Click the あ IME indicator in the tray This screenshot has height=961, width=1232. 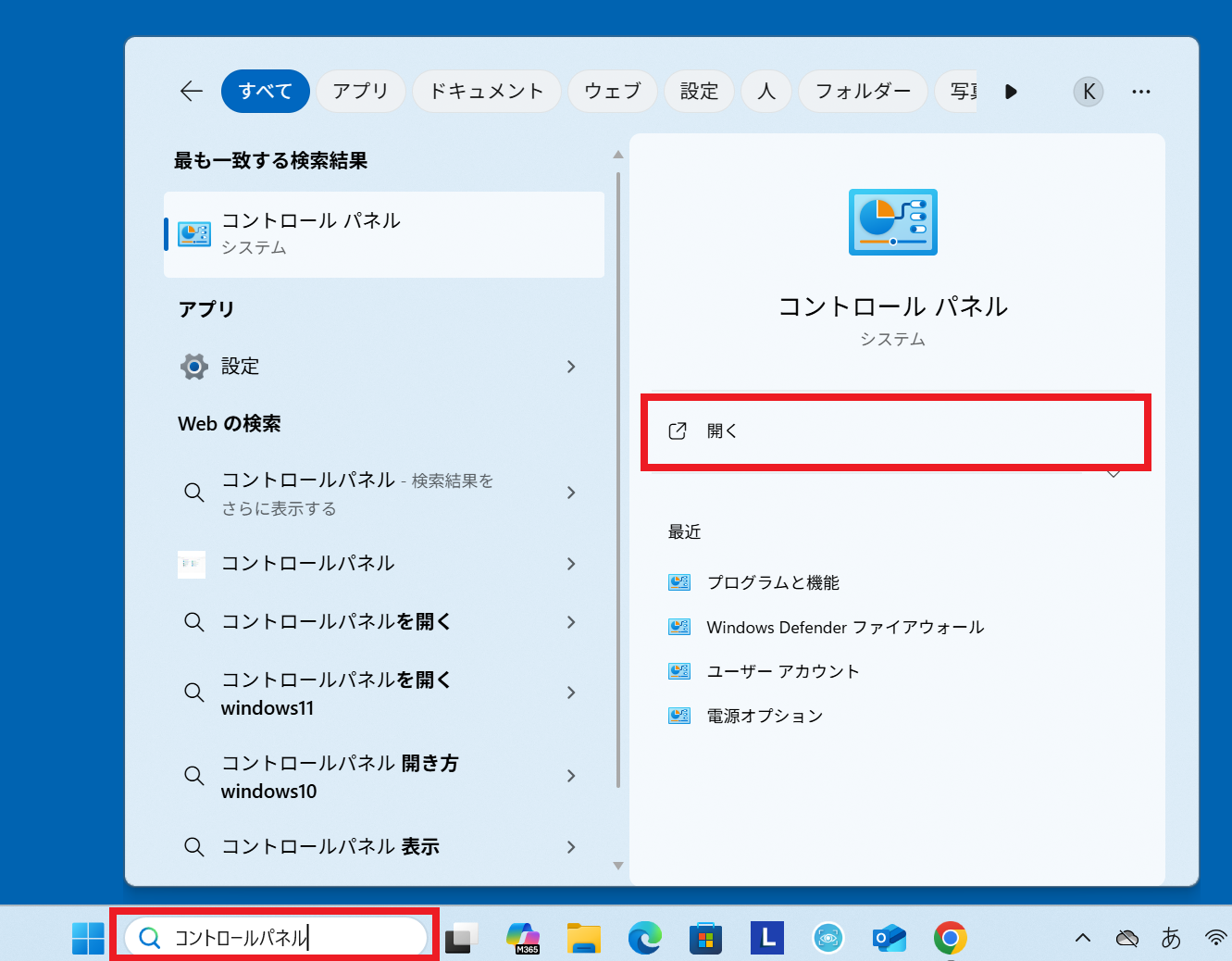(1171, 937)
